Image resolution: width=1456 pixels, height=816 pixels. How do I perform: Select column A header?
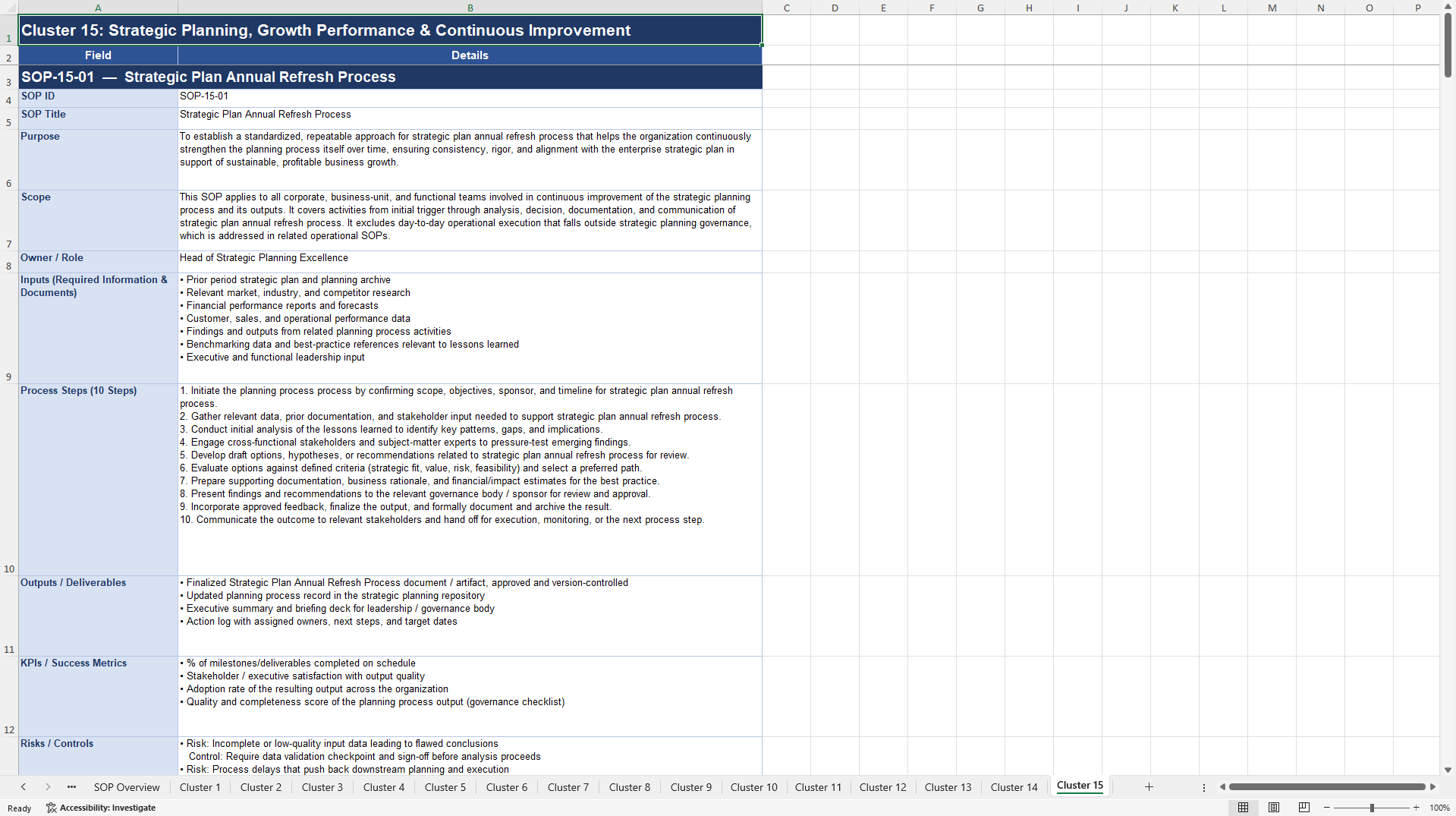pyautogui.click(x=98, y=8)
